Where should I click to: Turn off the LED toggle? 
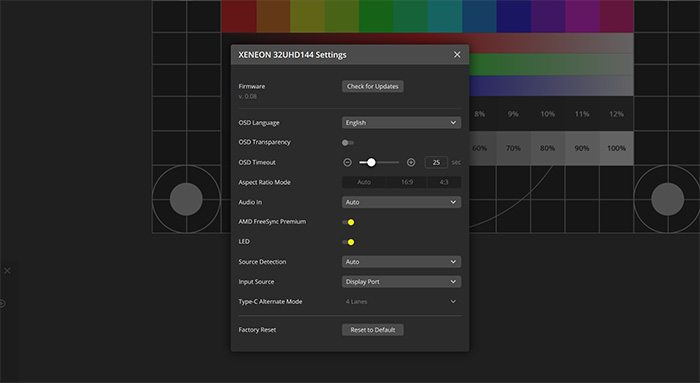[348, 242]
